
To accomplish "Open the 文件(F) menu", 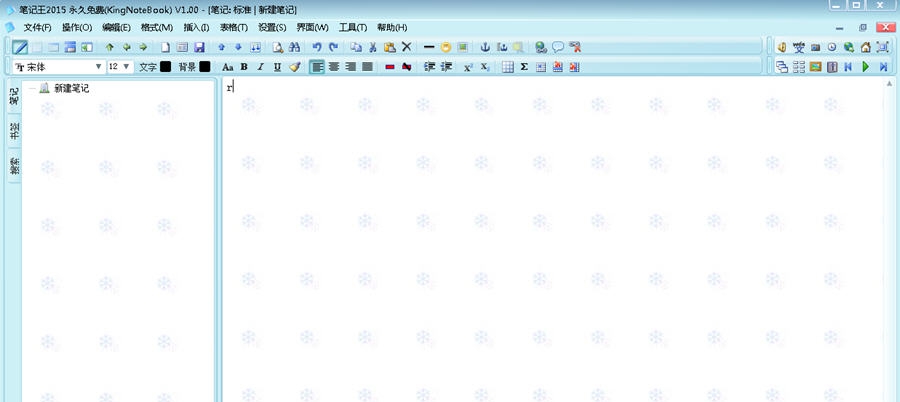I will (37, 27).
